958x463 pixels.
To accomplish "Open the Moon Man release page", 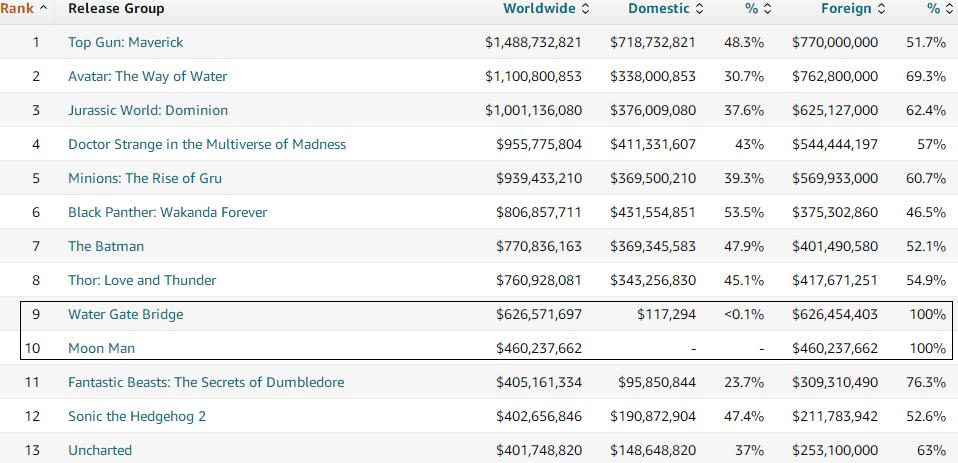I will pos(101,348).
